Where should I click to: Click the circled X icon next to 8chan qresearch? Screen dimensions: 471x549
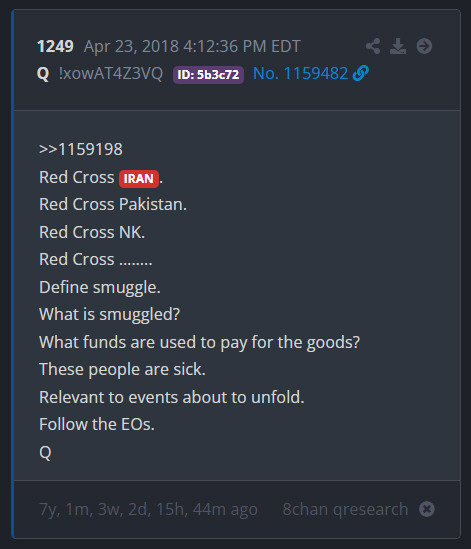pos(427,509)
